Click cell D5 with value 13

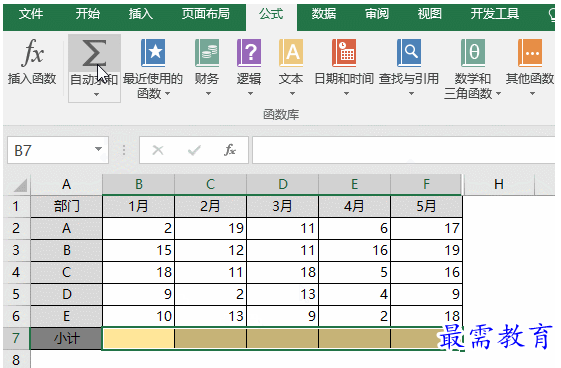click(283, 294)
